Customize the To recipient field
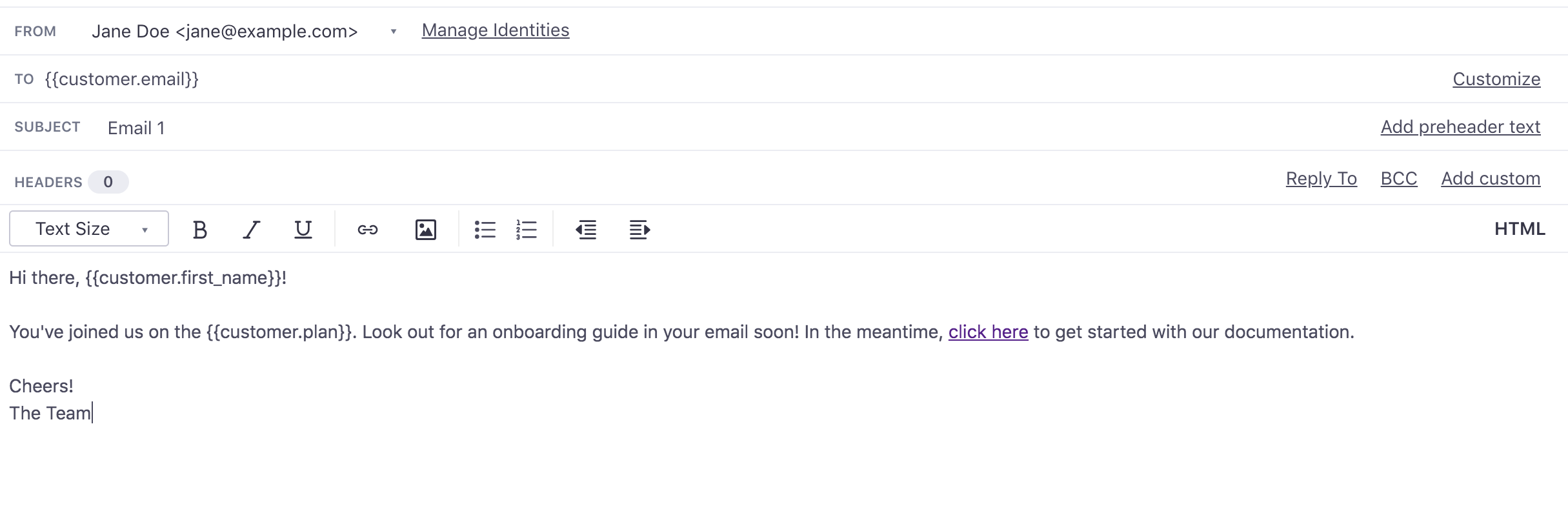Image resolution: width=1568 pixels, height=524 pixels. coord(1496,79)
